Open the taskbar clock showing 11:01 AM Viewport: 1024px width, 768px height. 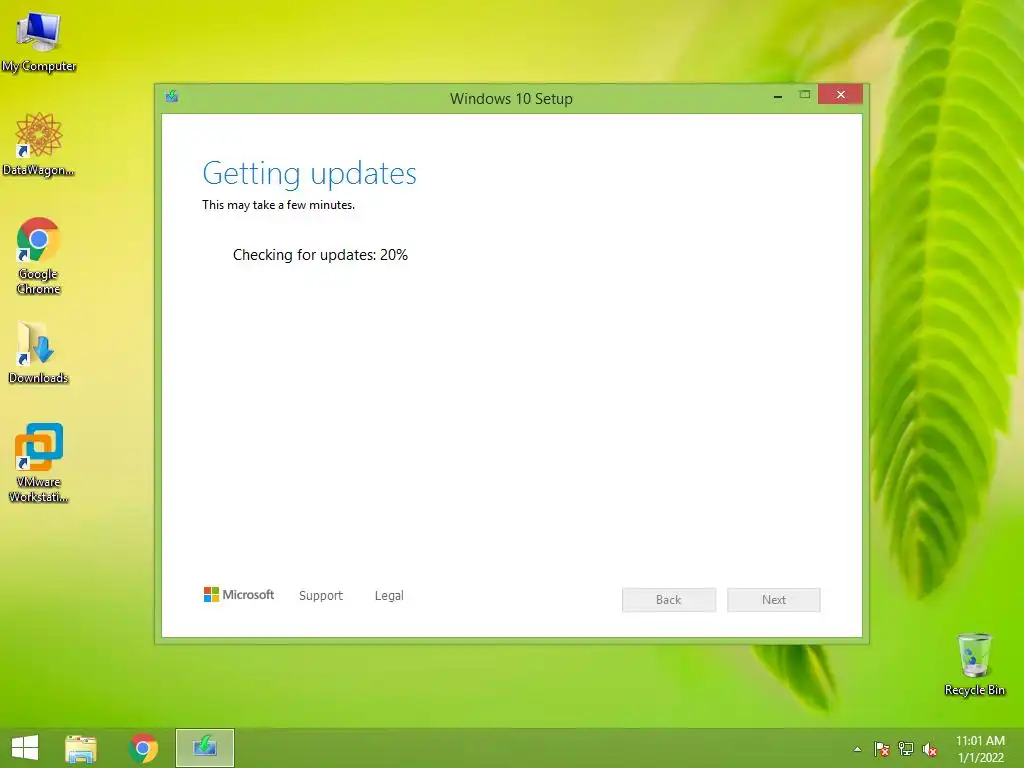[980, 749]
